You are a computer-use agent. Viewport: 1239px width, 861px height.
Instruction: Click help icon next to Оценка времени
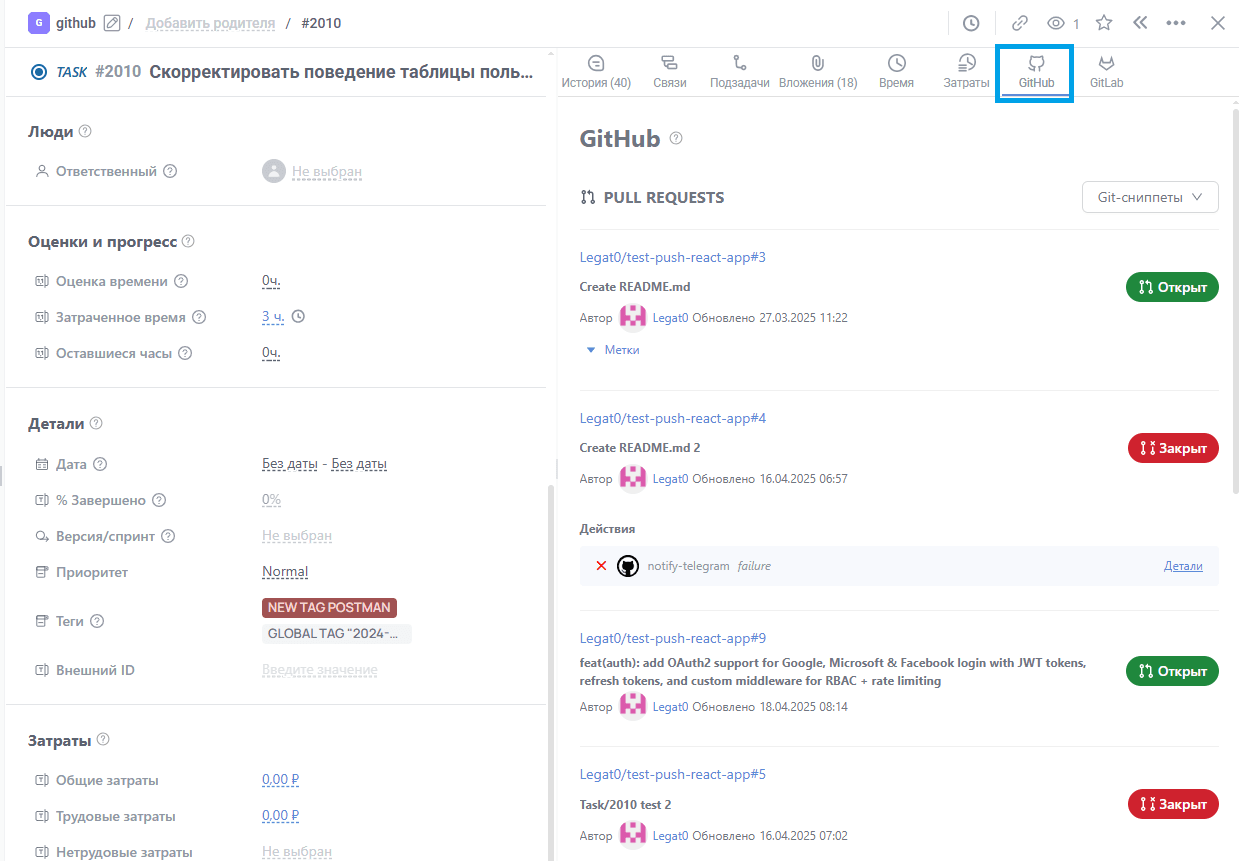coord(181,281)
